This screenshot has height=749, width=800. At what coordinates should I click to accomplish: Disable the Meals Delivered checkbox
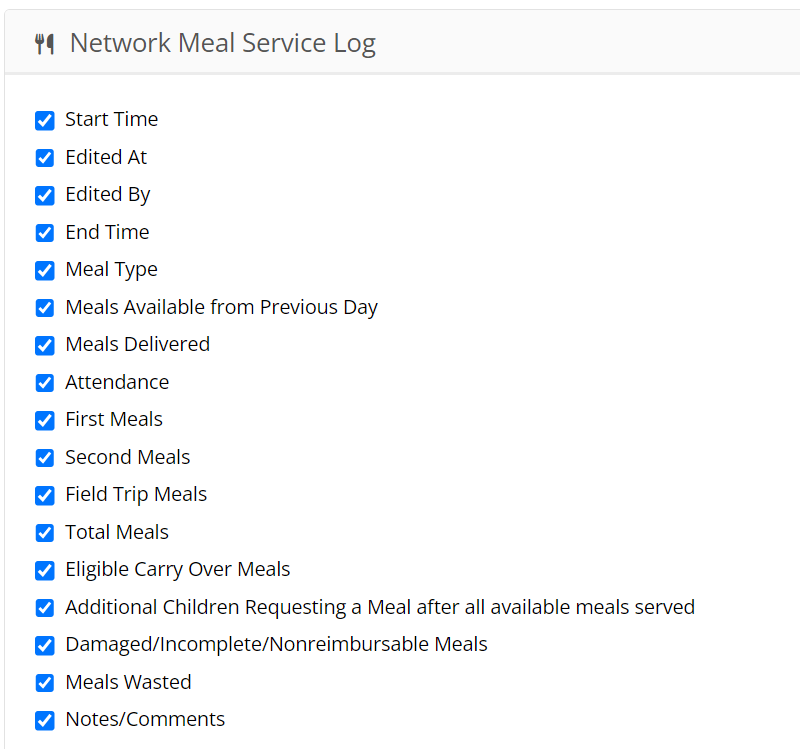click(x=45, y=345)
